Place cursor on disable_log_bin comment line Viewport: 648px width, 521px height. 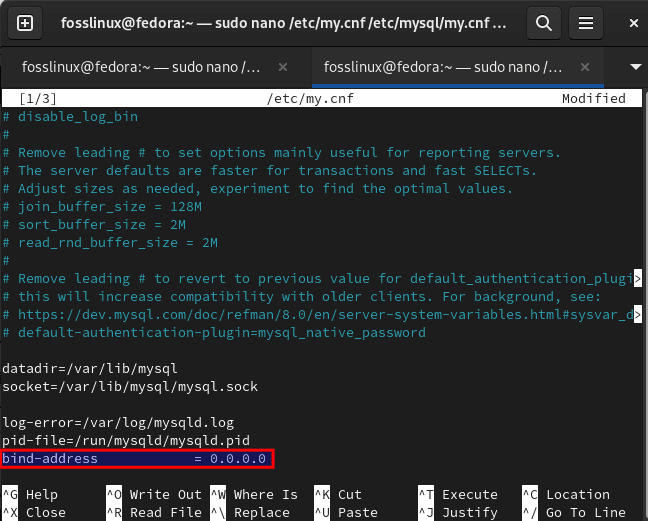click(x=70, y=117)
